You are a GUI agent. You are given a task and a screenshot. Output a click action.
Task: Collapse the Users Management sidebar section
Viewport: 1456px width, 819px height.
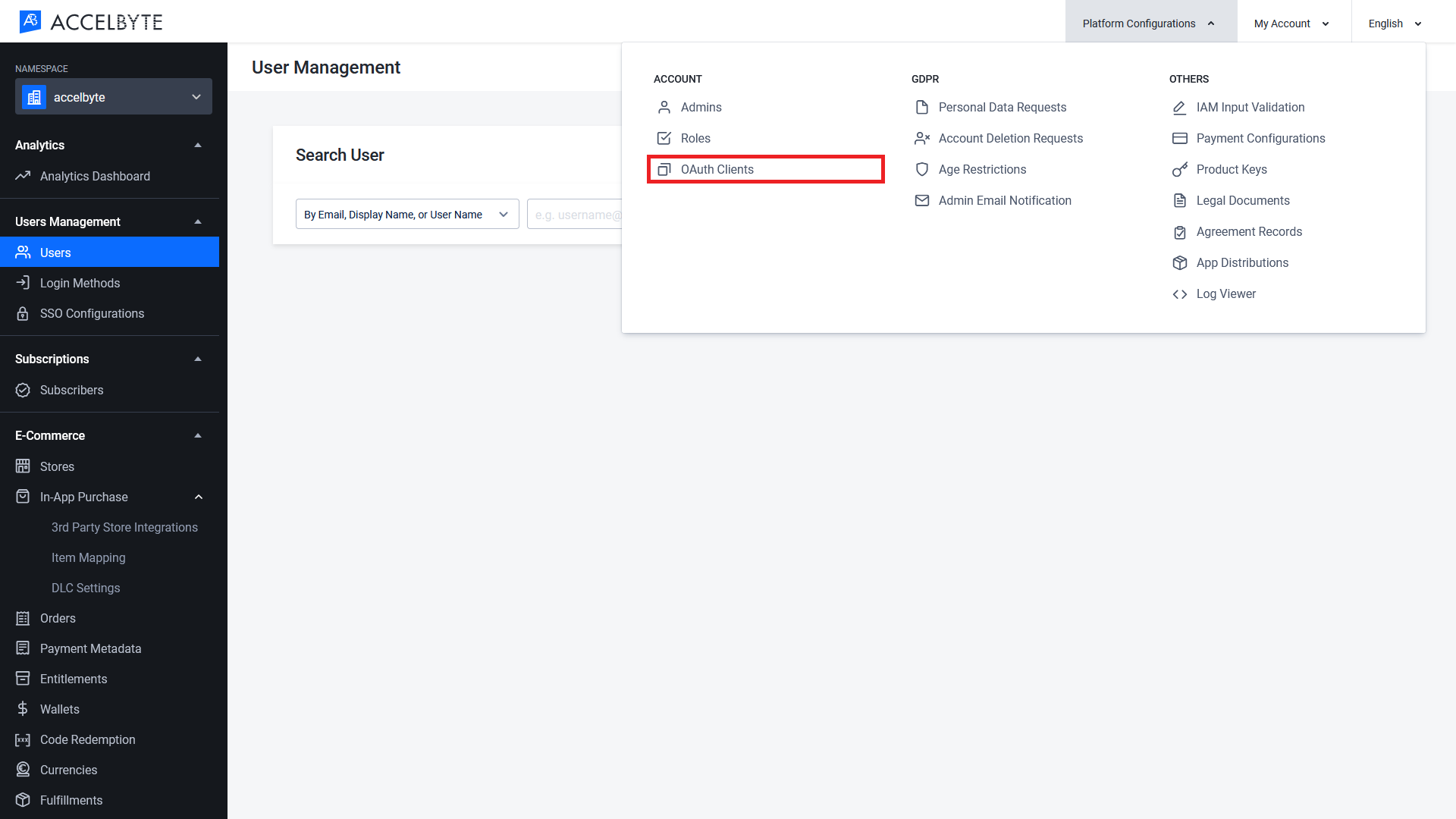(197, 222)
